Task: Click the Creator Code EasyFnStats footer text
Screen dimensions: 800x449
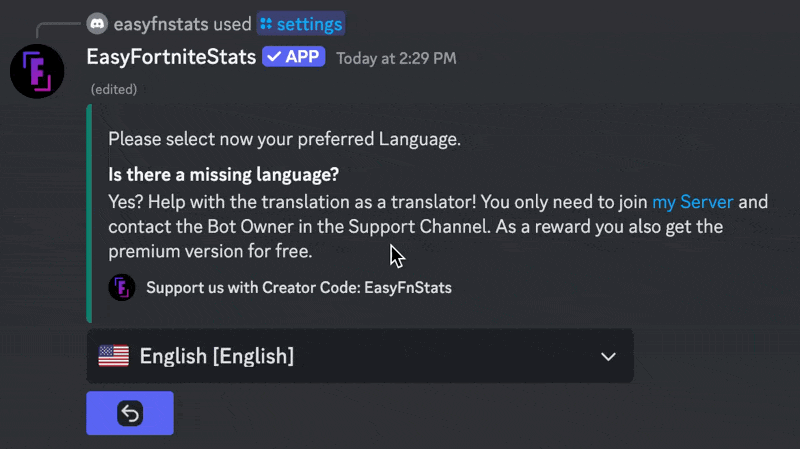Action: [x=299, y=288]
